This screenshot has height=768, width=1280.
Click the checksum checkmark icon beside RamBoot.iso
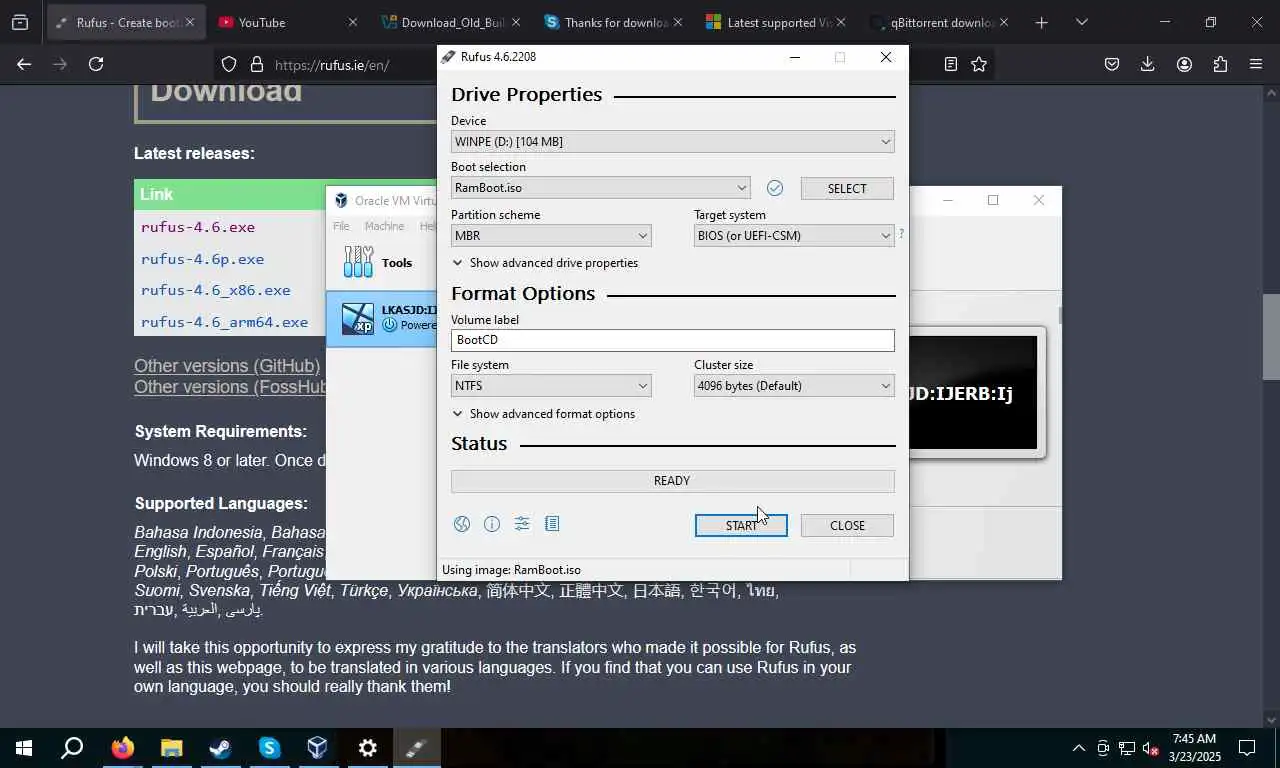(774, 188)
